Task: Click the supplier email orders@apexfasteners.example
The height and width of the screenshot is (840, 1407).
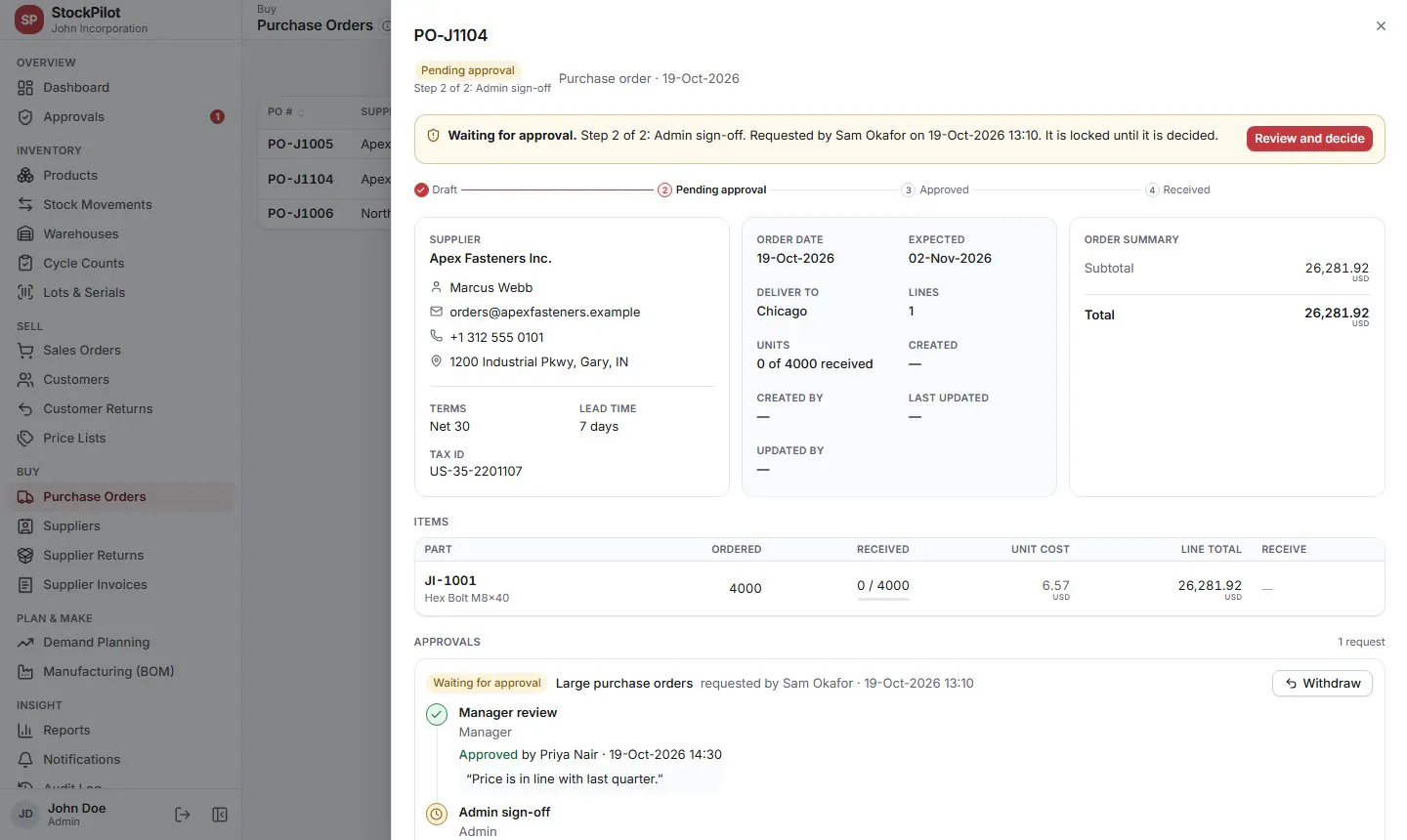Action: point(545,313)
